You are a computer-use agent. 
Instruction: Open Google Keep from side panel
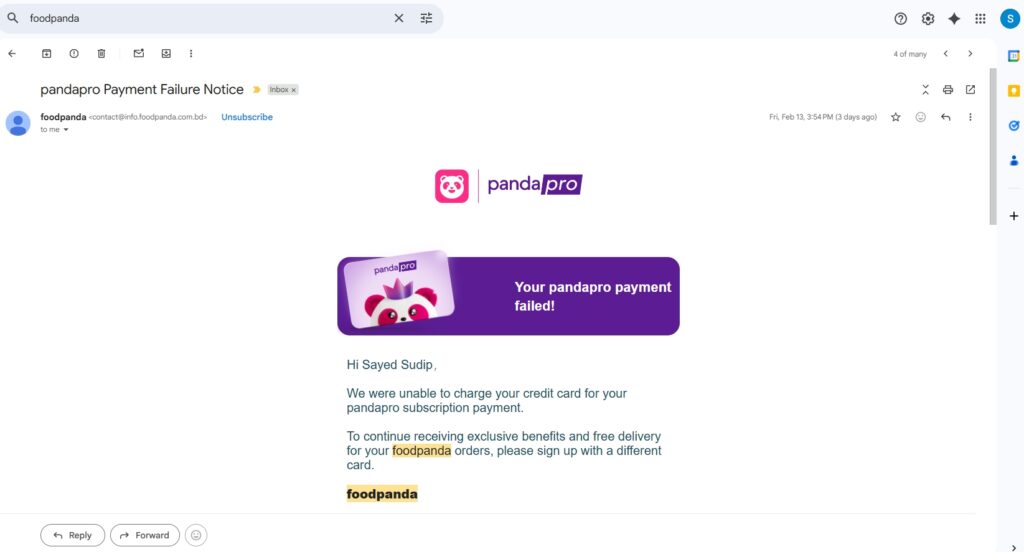1013,91
